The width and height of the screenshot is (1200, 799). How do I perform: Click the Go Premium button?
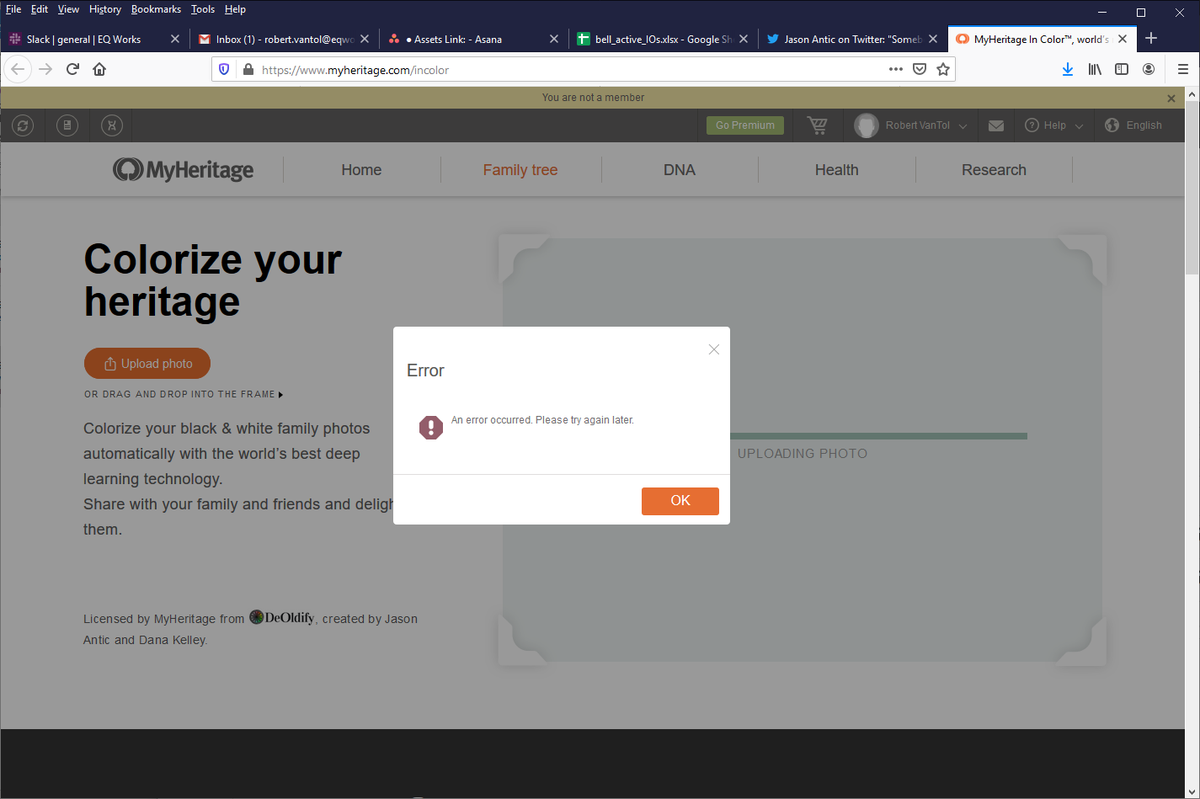pos(745,125)
